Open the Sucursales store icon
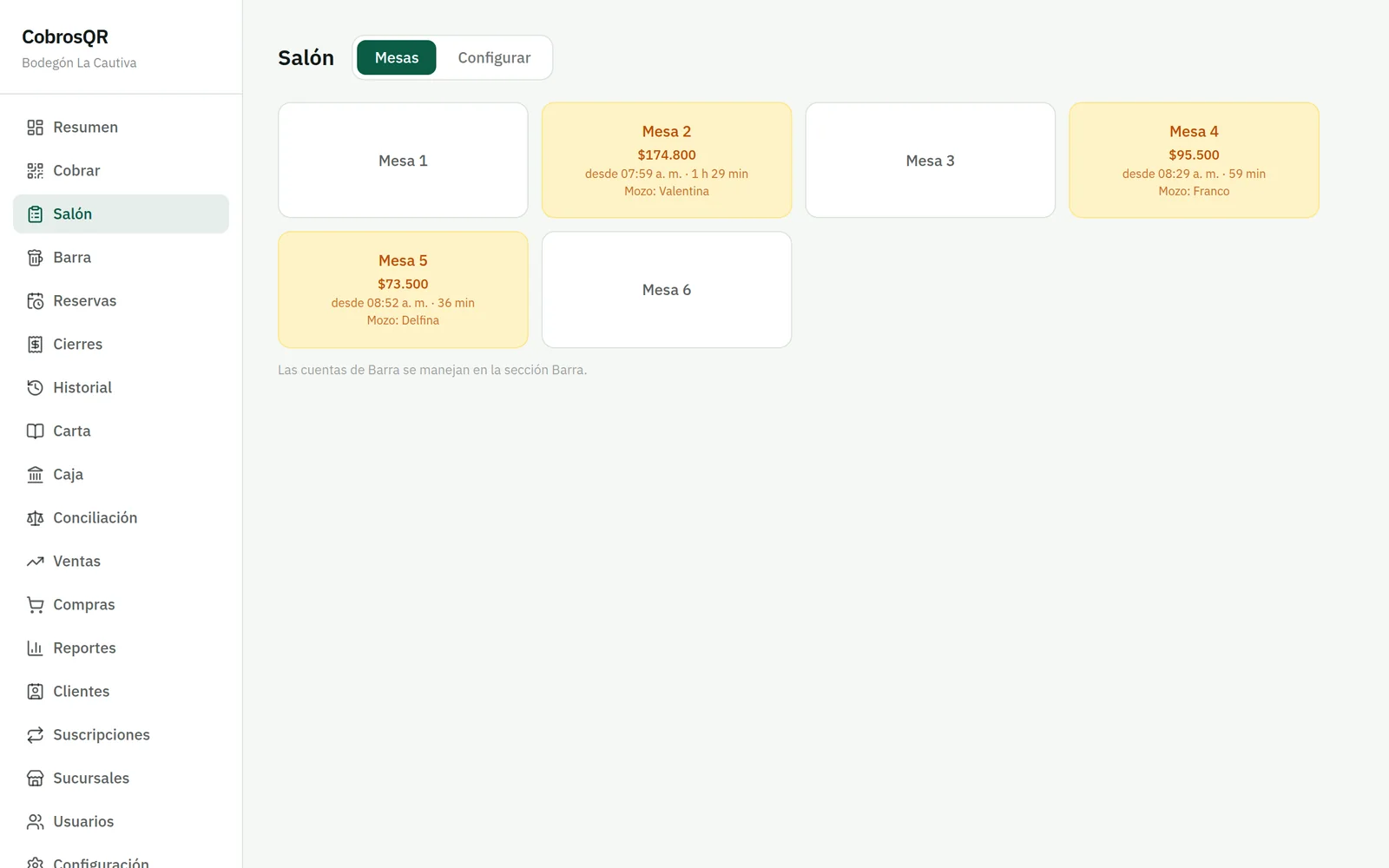This screenshot has height=868, width=1389. point(35,779)
